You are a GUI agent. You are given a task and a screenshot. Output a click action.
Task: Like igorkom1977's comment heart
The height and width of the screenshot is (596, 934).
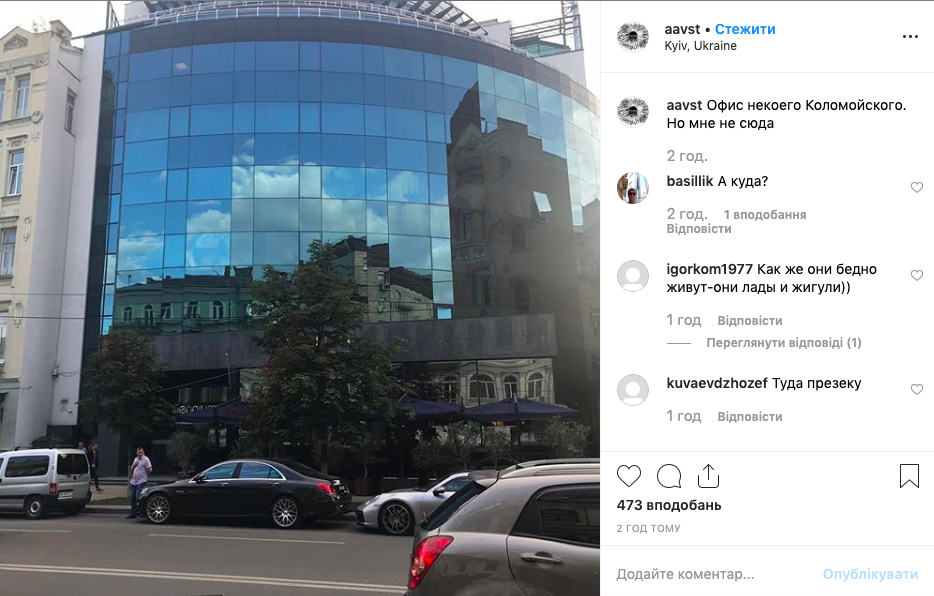[917, 275]
